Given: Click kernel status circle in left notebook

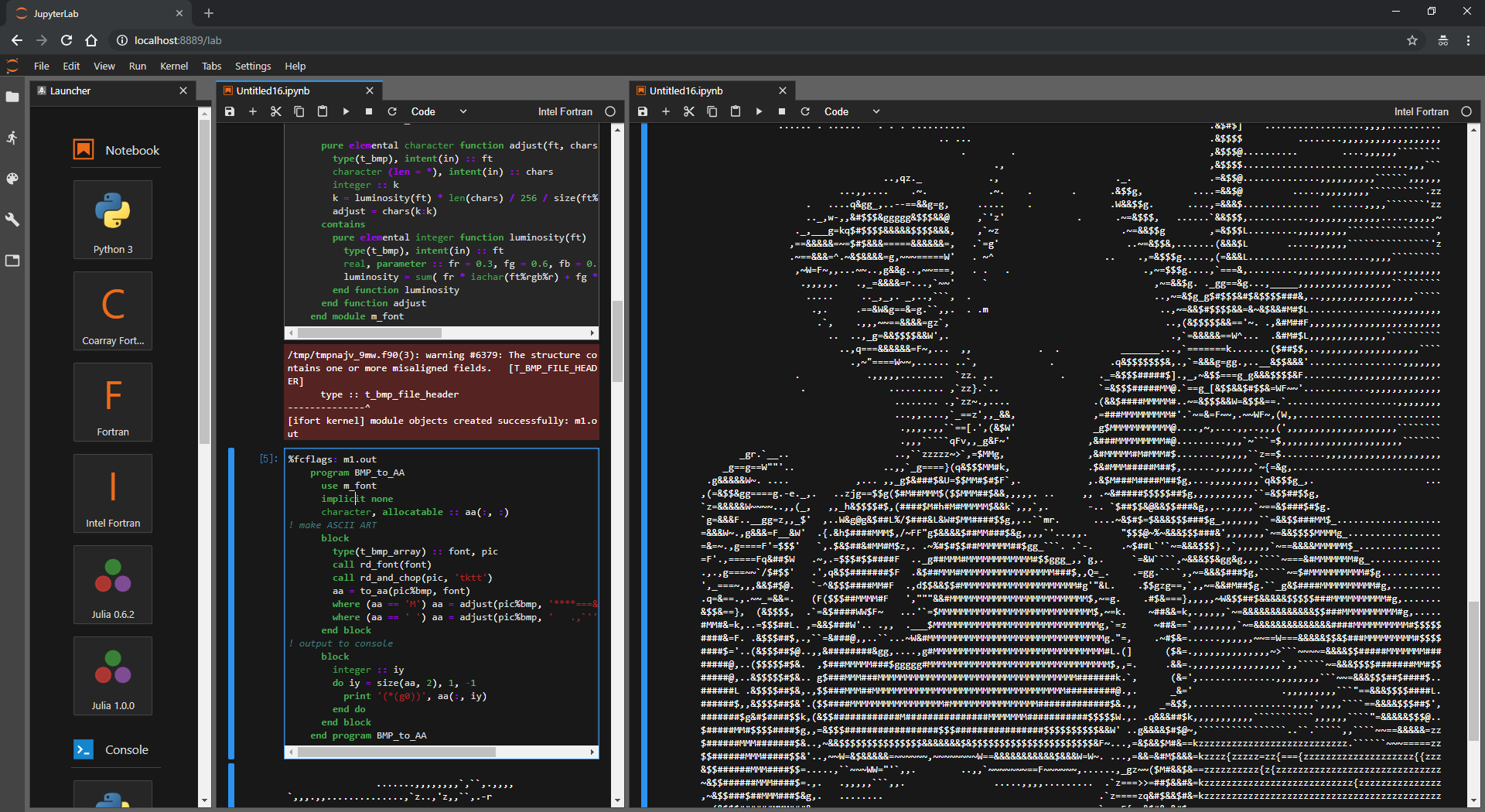Looking at the screenshot, I should (610, 111).
